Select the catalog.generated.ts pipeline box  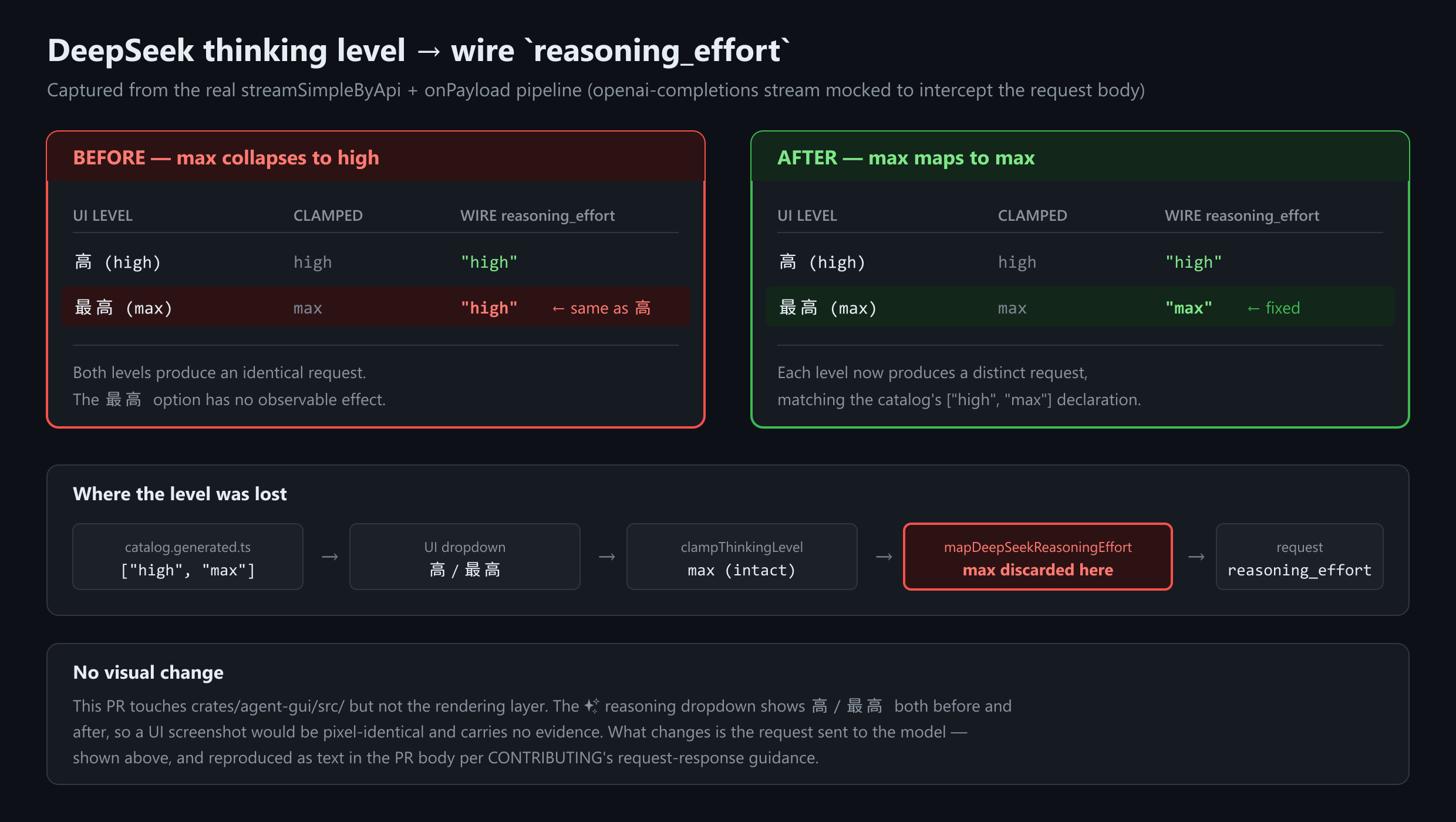188,557
